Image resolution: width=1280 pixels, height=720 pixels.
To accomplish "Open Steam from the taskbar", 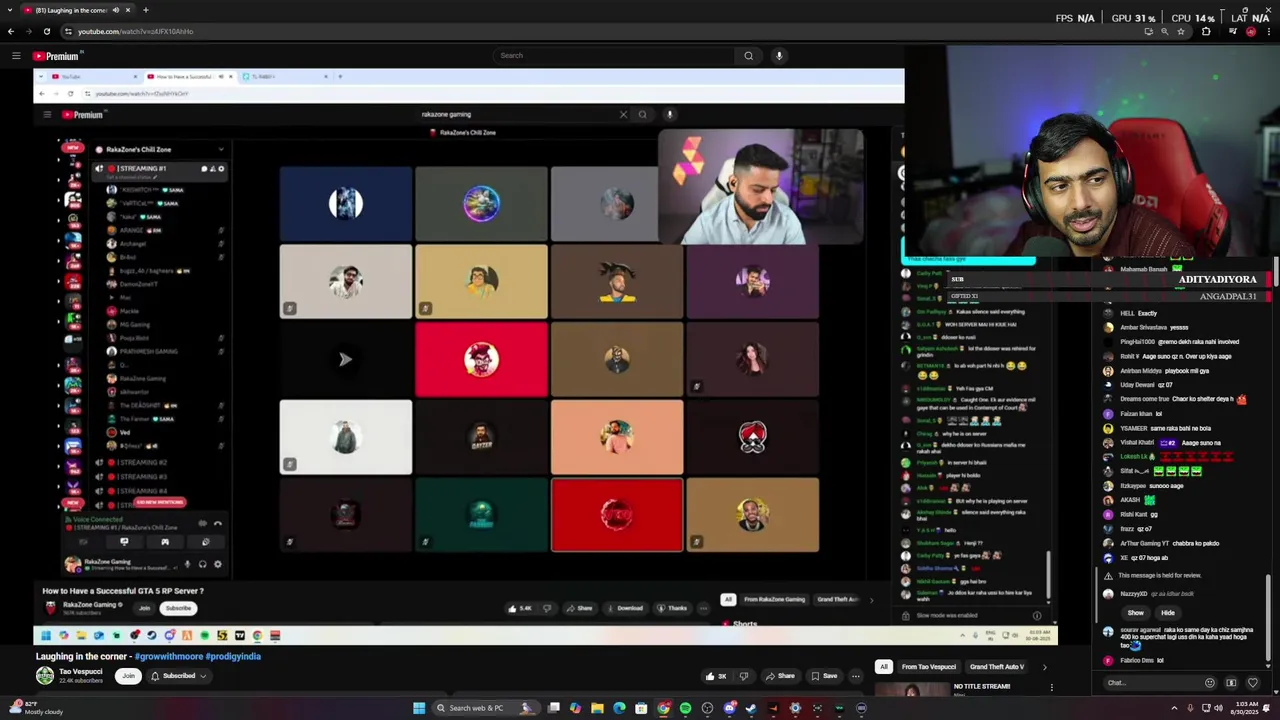I will click(x=751, y=708).
